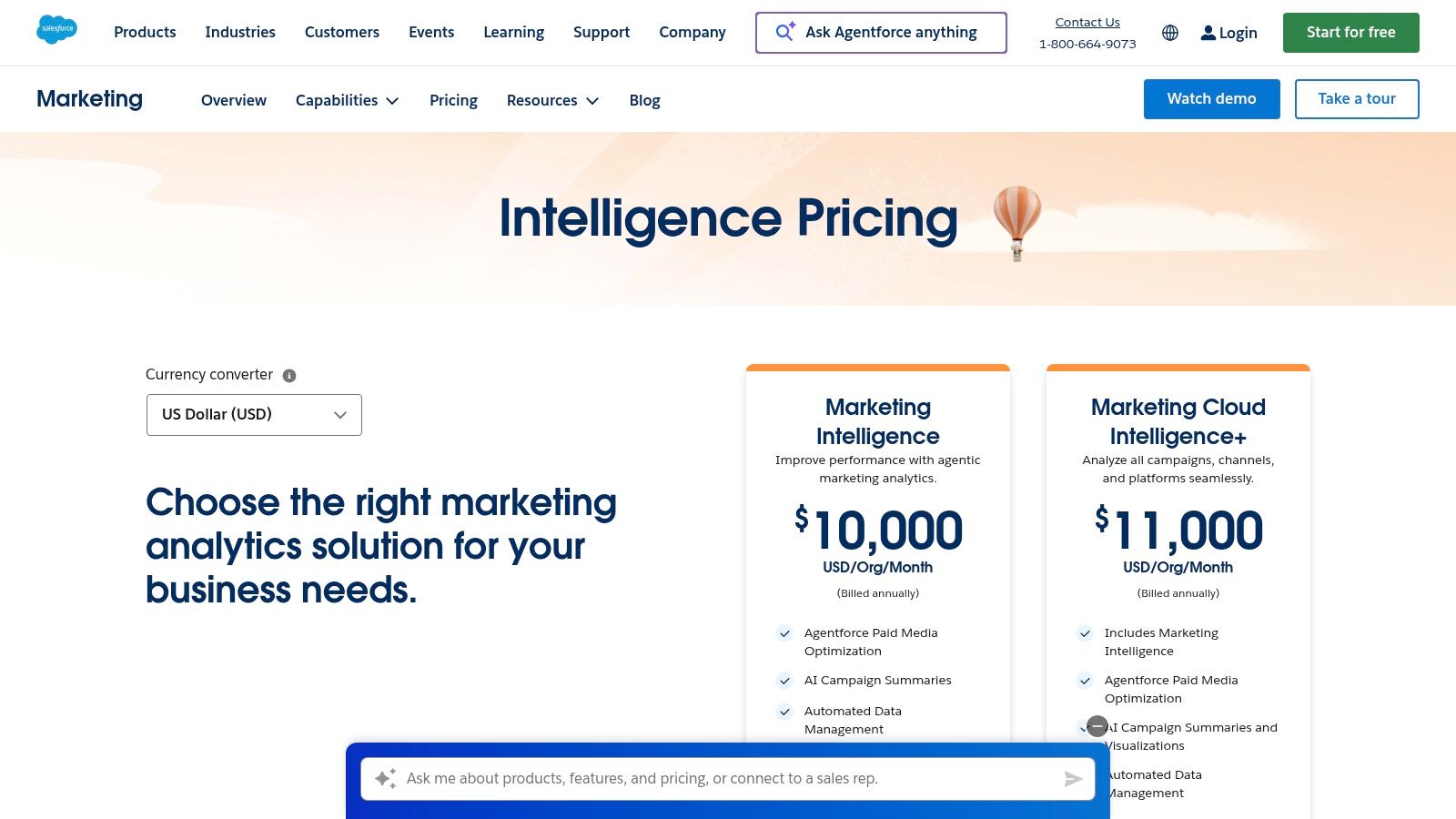Open the Blog section
The width and height of the screenshot is (1456, 819).
tap(644, 100)
